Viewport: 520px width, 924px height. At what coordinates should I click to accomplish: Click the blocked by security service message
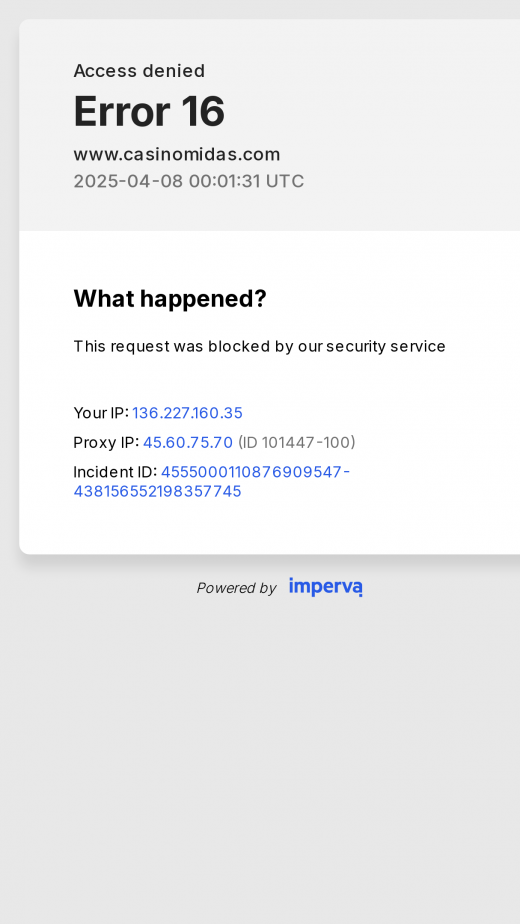point(259,346)
